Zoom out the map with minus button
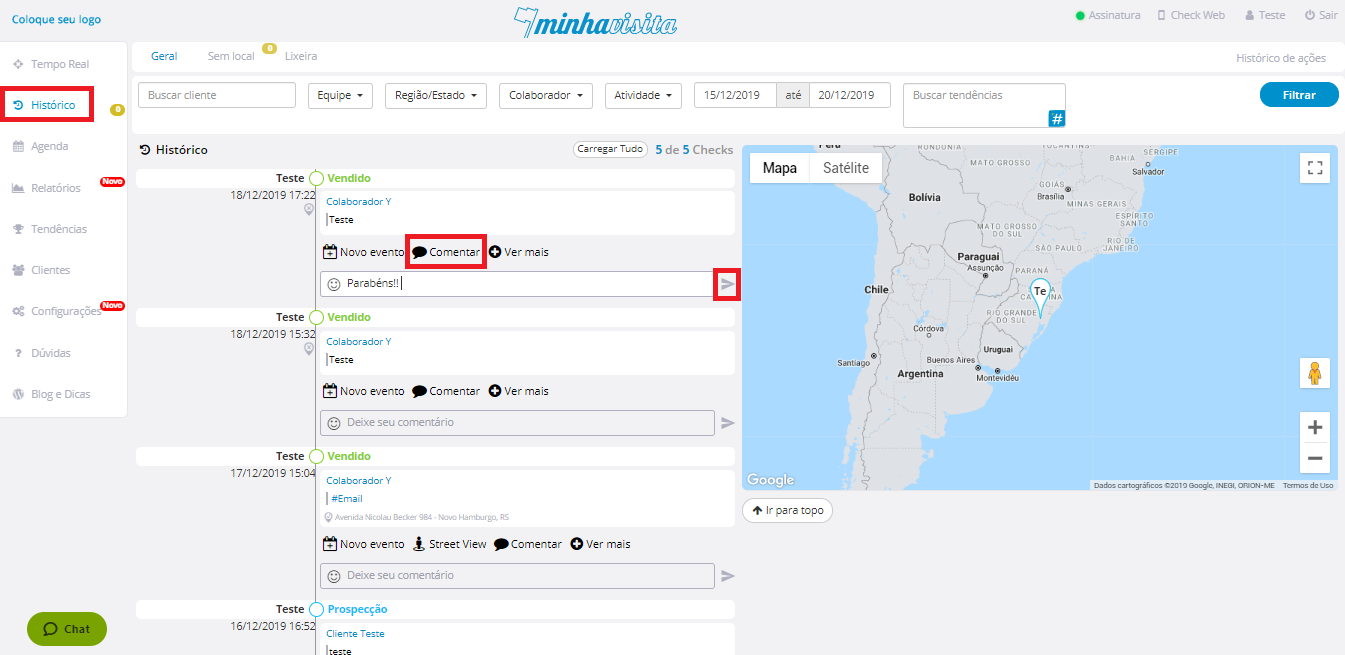 click(x=1314, y=458)
